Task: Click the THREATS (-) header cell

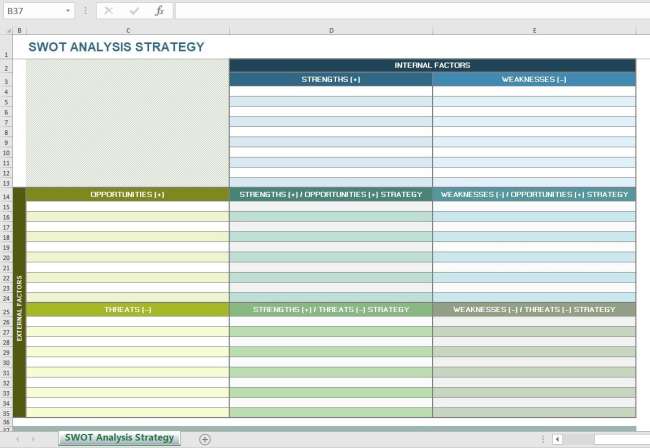Action: click(128, 310)
